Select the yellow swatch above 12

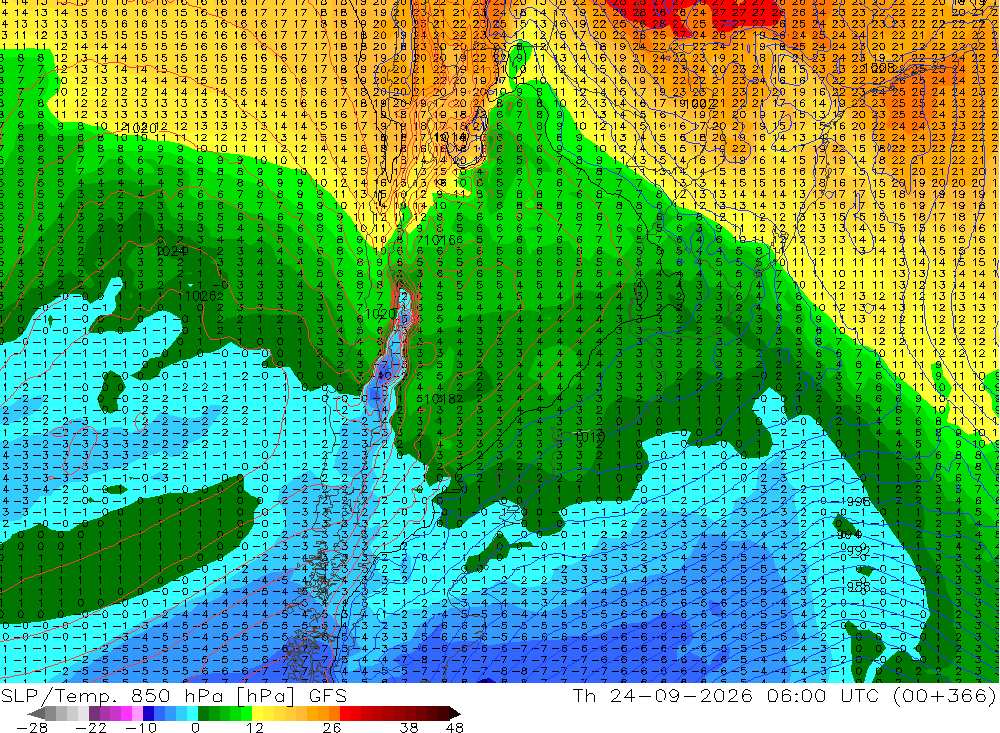click(257, 714)
